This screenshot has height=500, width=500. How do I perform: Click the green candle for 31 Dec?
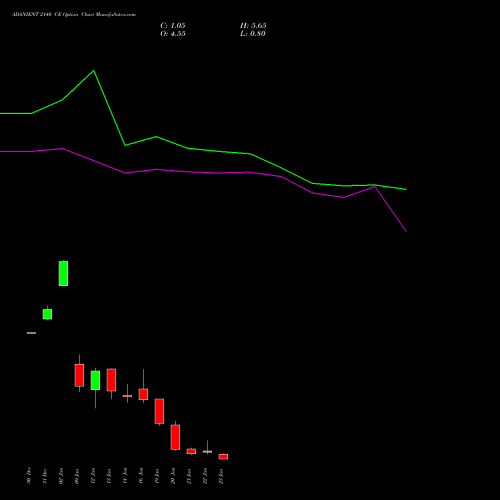click(x=47, y=314)
